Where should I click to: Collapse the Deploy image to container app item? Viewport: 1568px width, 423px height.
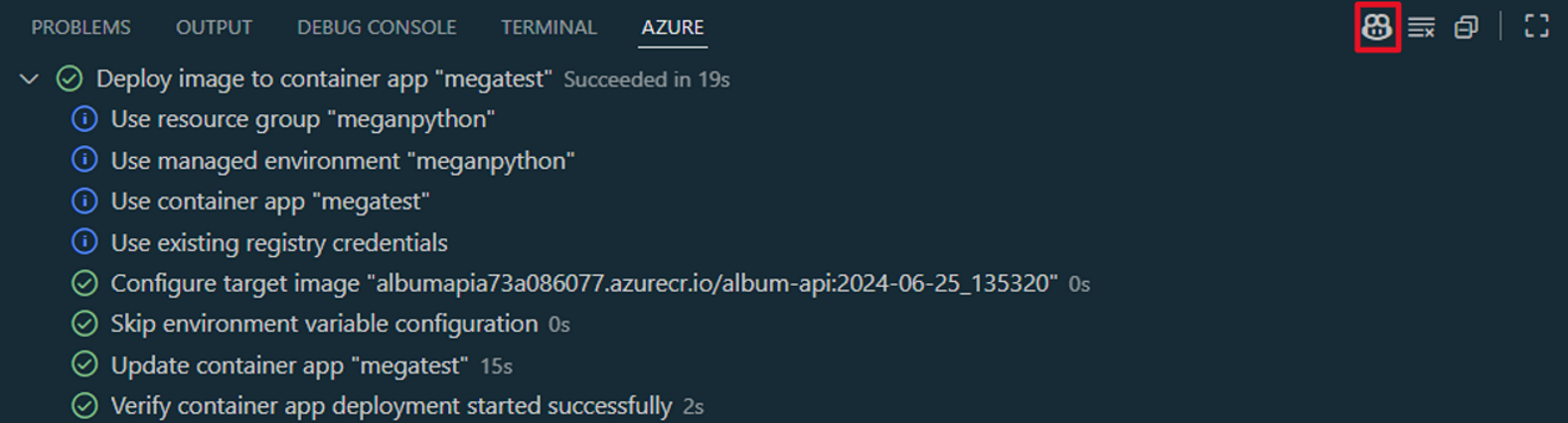click(29, 78)
